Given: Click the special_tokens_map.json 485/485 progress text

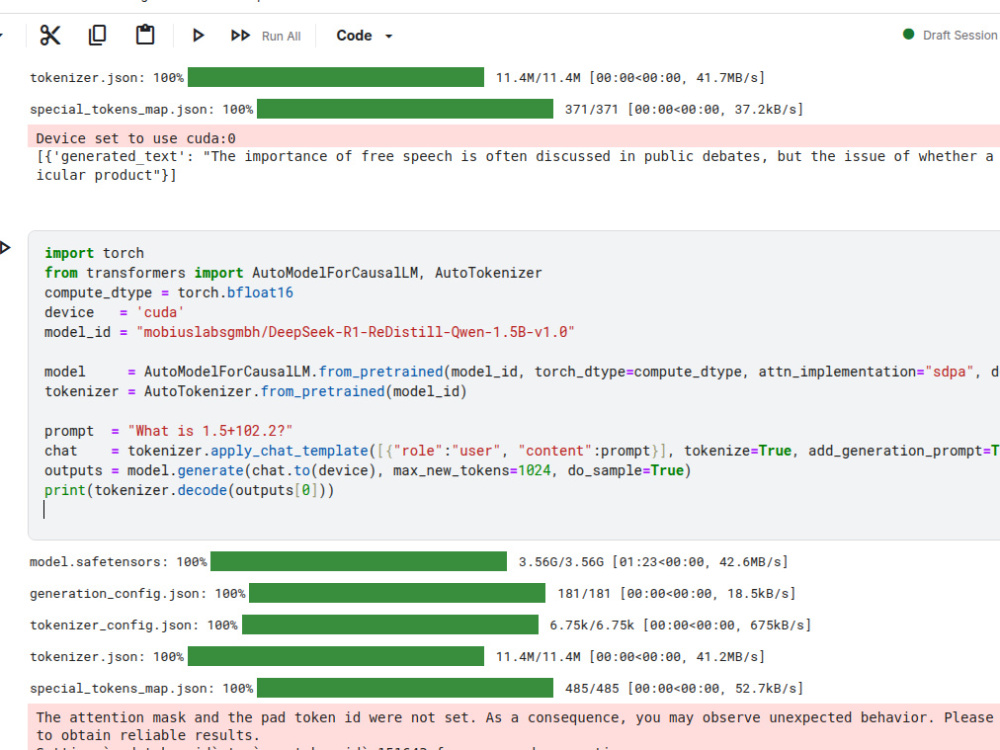Looking at the screenshot, I should pyautogui.click(x=683, y=688).
